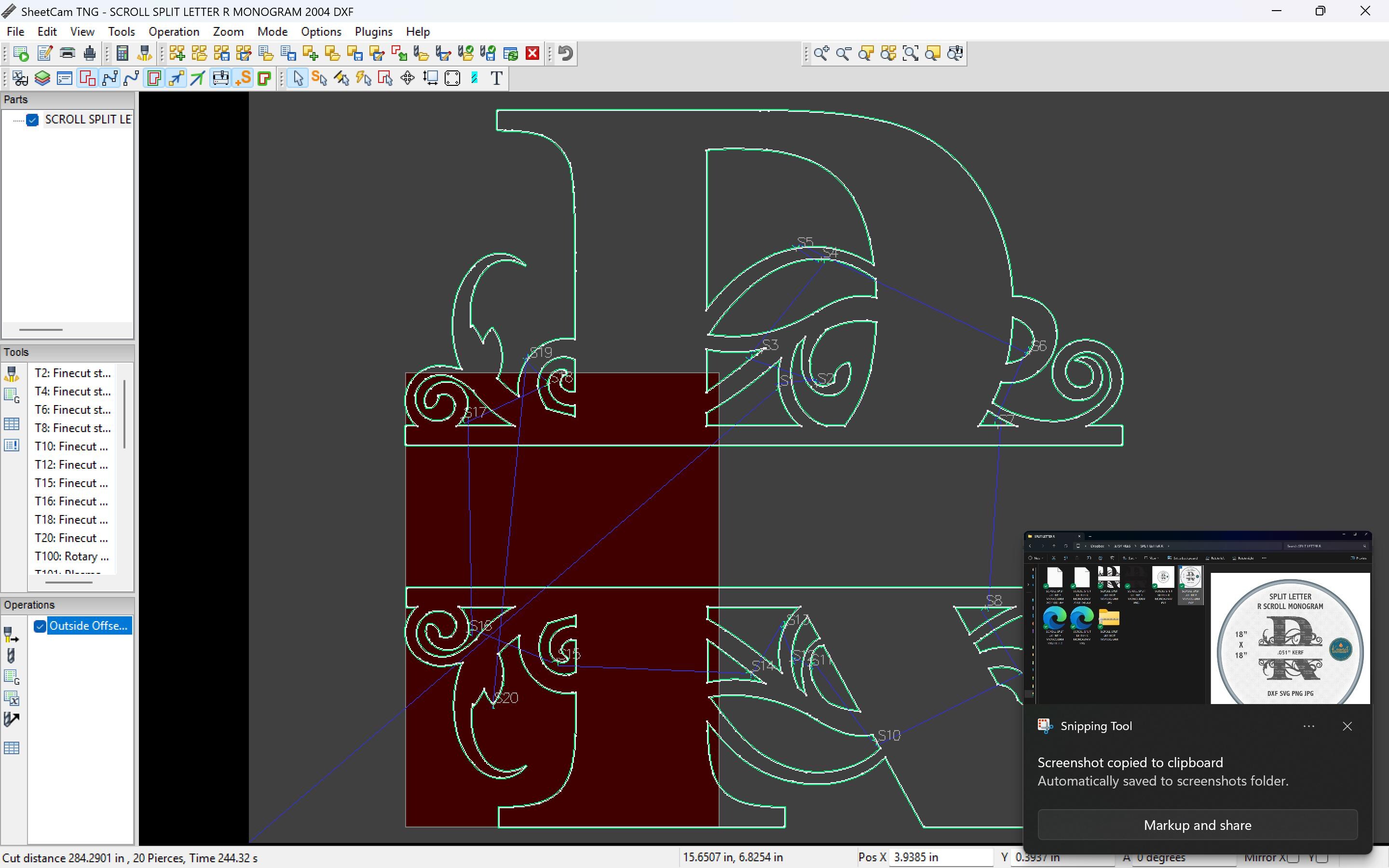Open the Operation menu
The width and height of the screenshot is (1389, 868).
(x=174, y=31)
